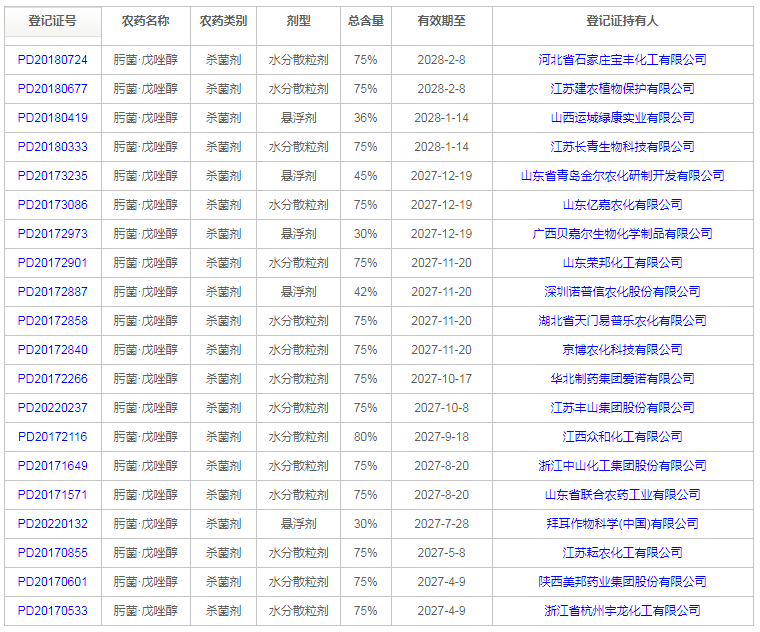The width and height of the screenshot is (760, 632).
Task: Open holder 江西众和化工有限公司
Action: [x=622, y=437]
